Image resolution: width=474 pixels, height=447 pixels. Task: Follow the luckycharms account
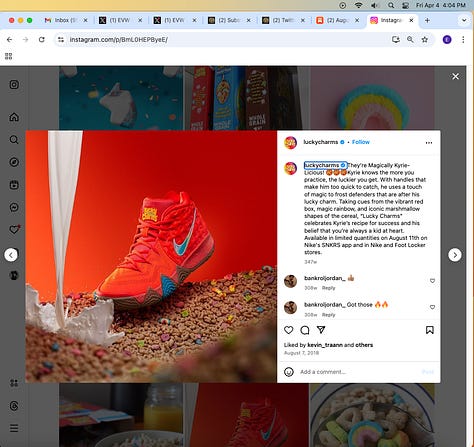pos(361,142)
